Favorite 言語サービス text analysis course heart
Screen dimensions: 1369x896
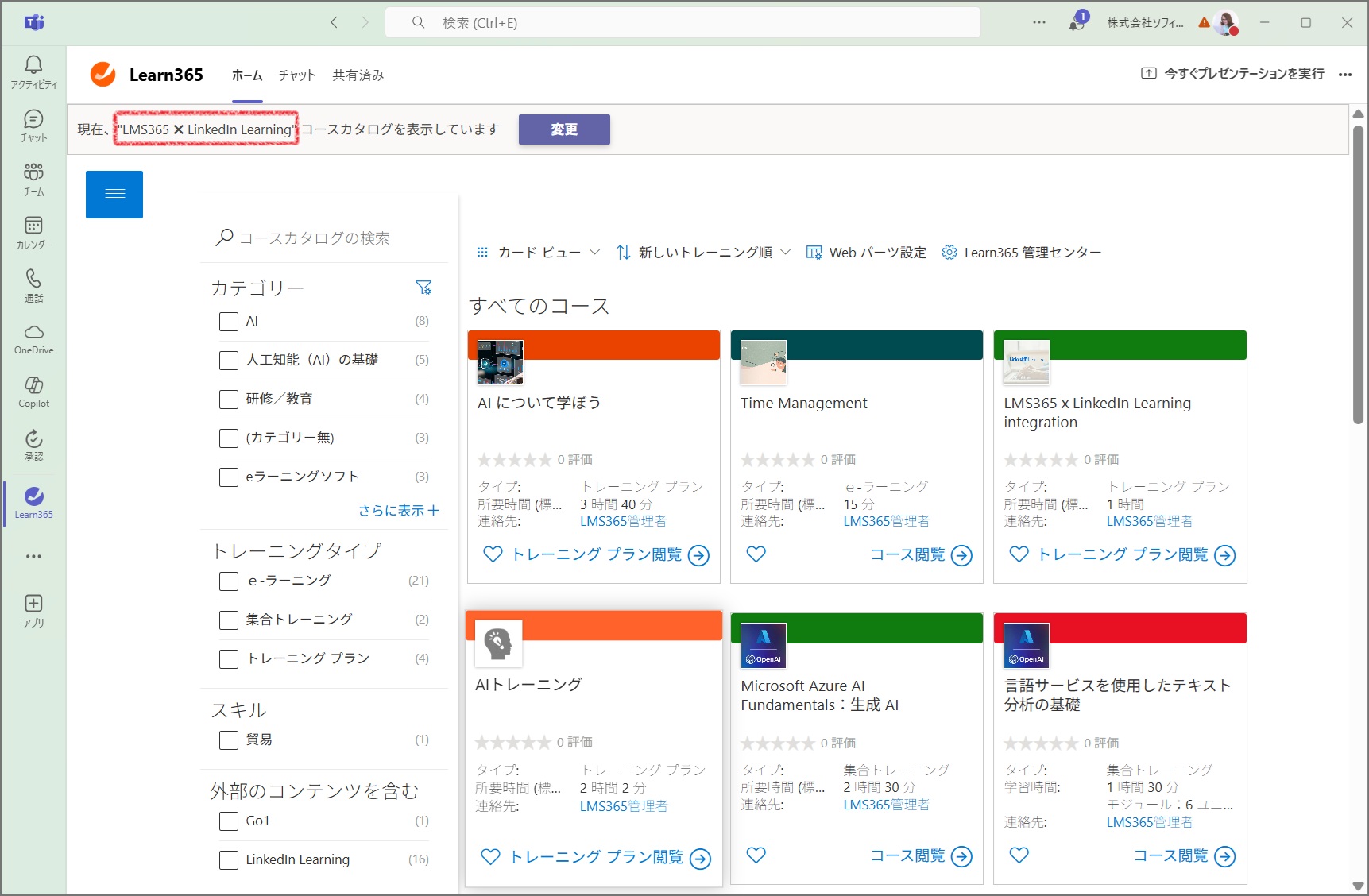tap(1019, 855)
